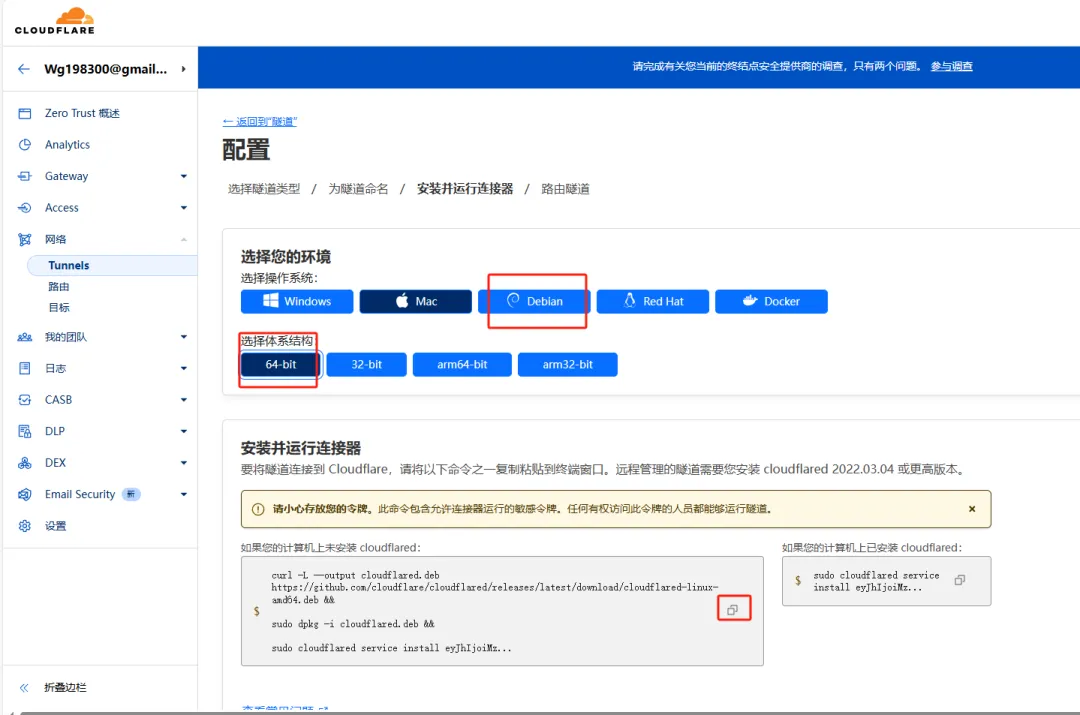1080x715 pixels.
Task: Choose Debian as the environment
Action: (536, 301)
